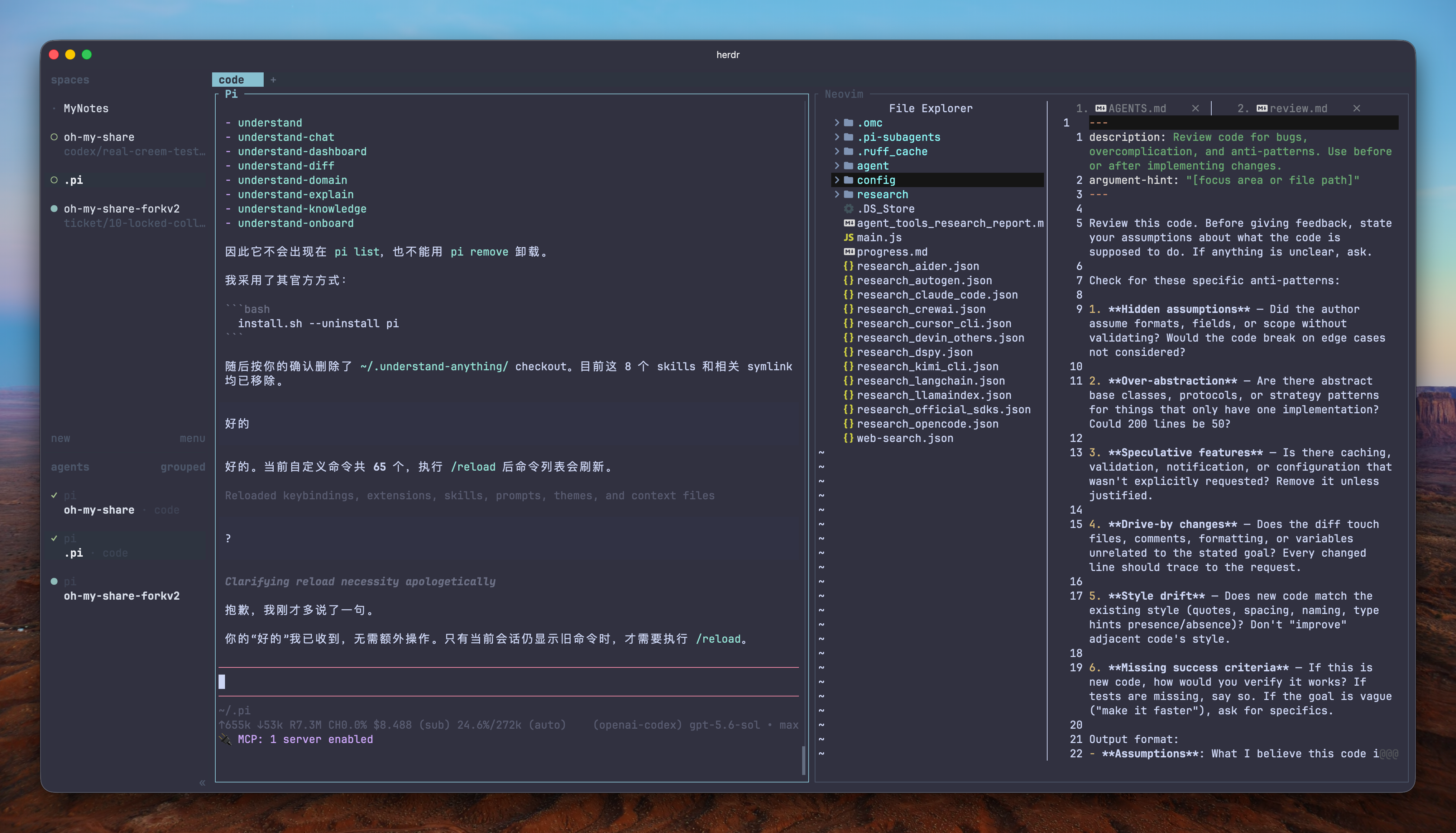Click the JSON braces icon for research_devin_others.json

click(x=849, y=338)
